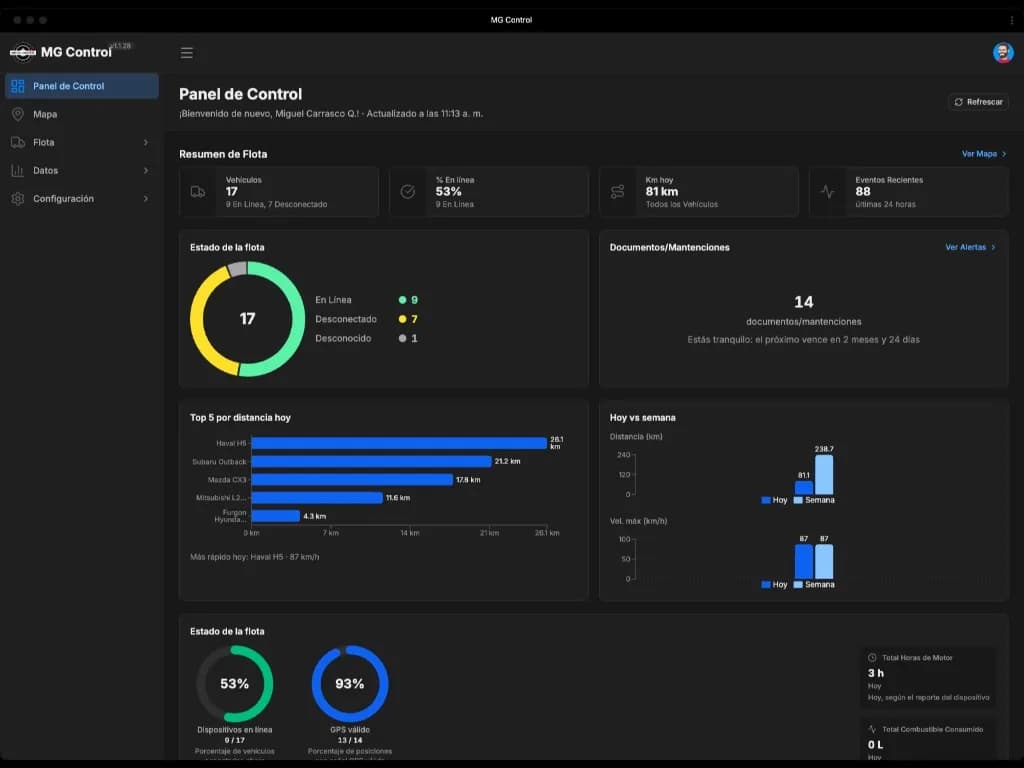Viewport: 1024px width, 768px height.
Task: Click the fleet status donut chart showing 17
Action: (248, 319)
